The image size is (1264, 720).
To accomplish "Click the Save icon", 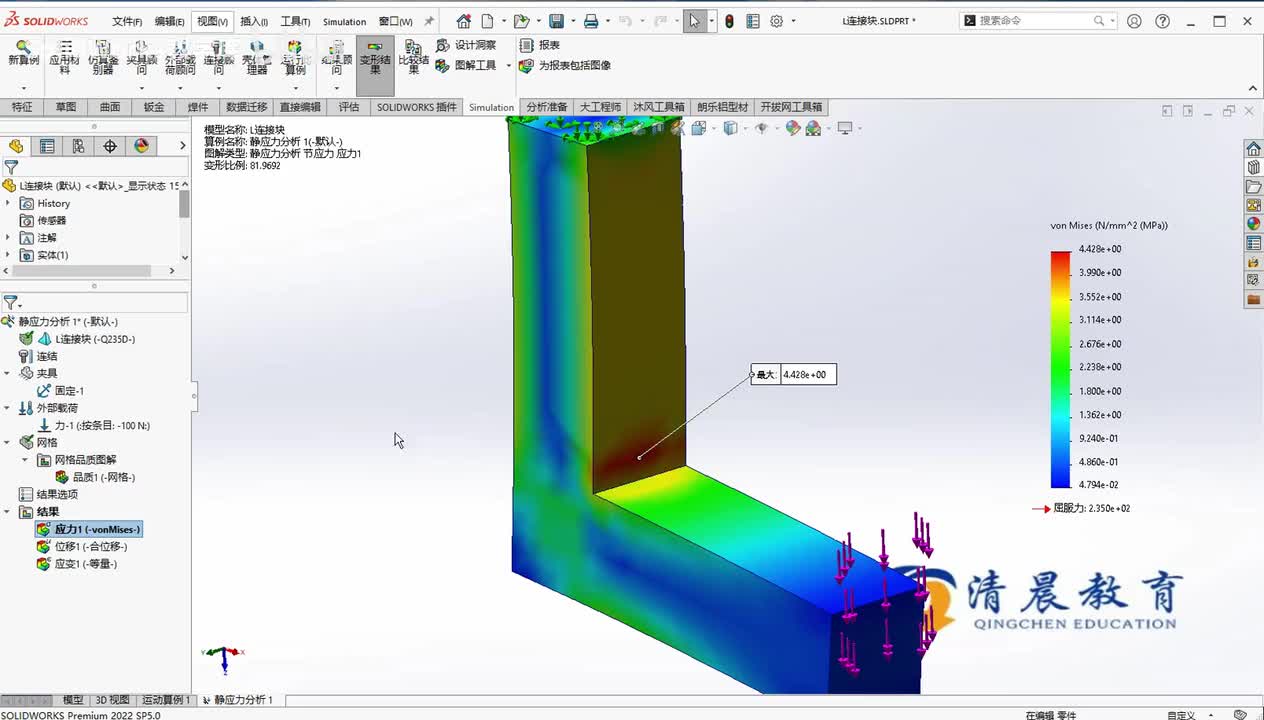I will point(556,21).
